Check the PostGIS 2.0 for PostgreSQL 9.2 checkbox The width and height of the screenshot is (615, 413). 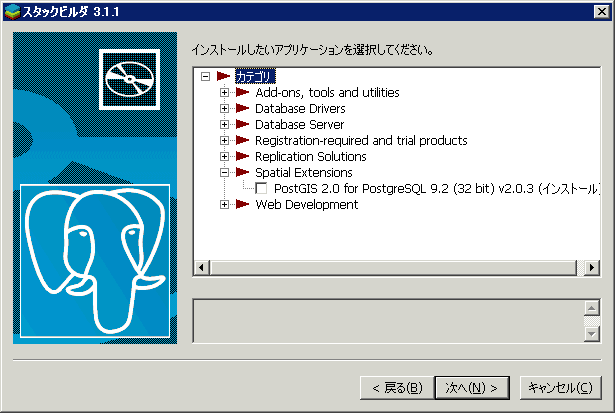[261, 189]
